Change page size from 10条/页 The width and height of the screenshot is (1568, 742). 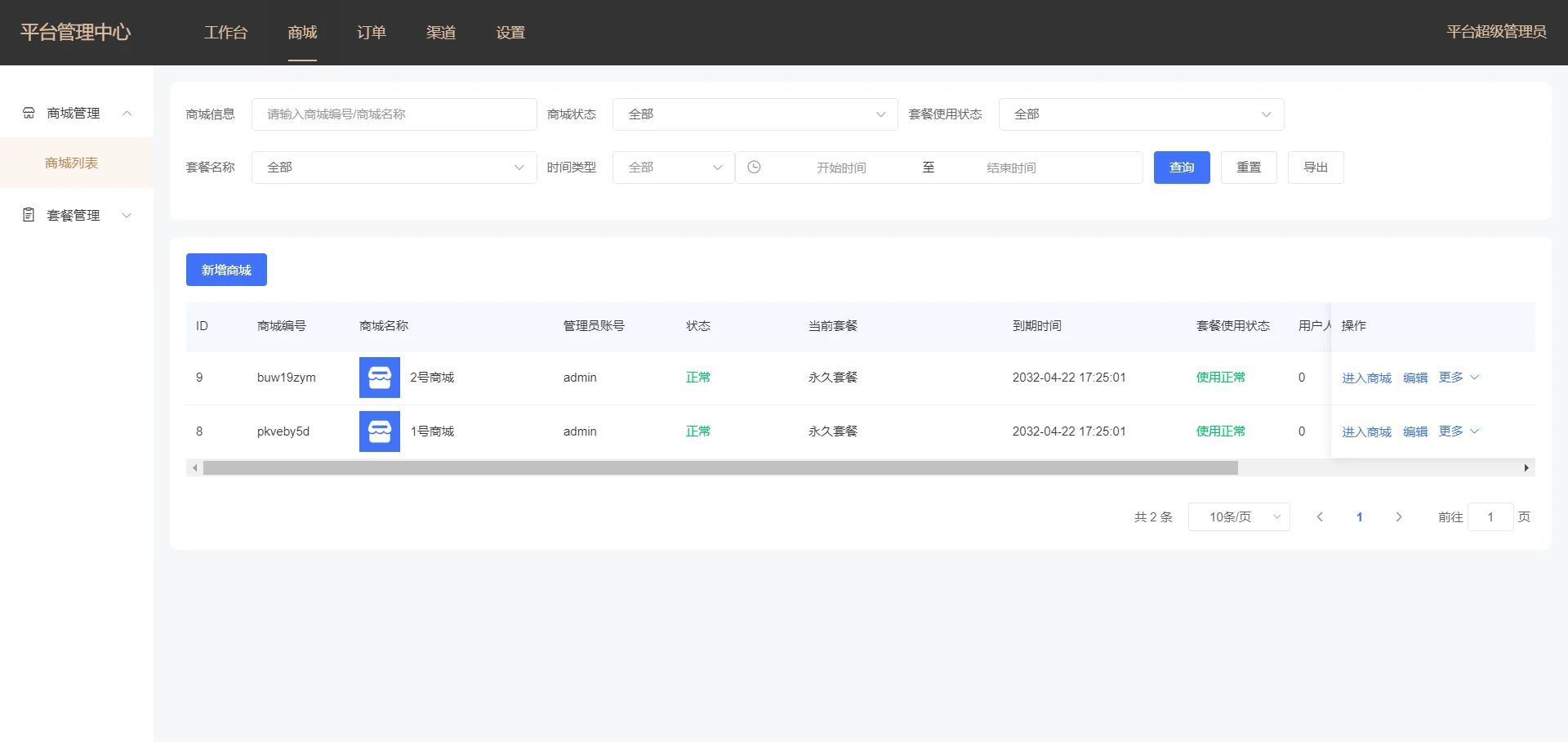coord(1238,517)
